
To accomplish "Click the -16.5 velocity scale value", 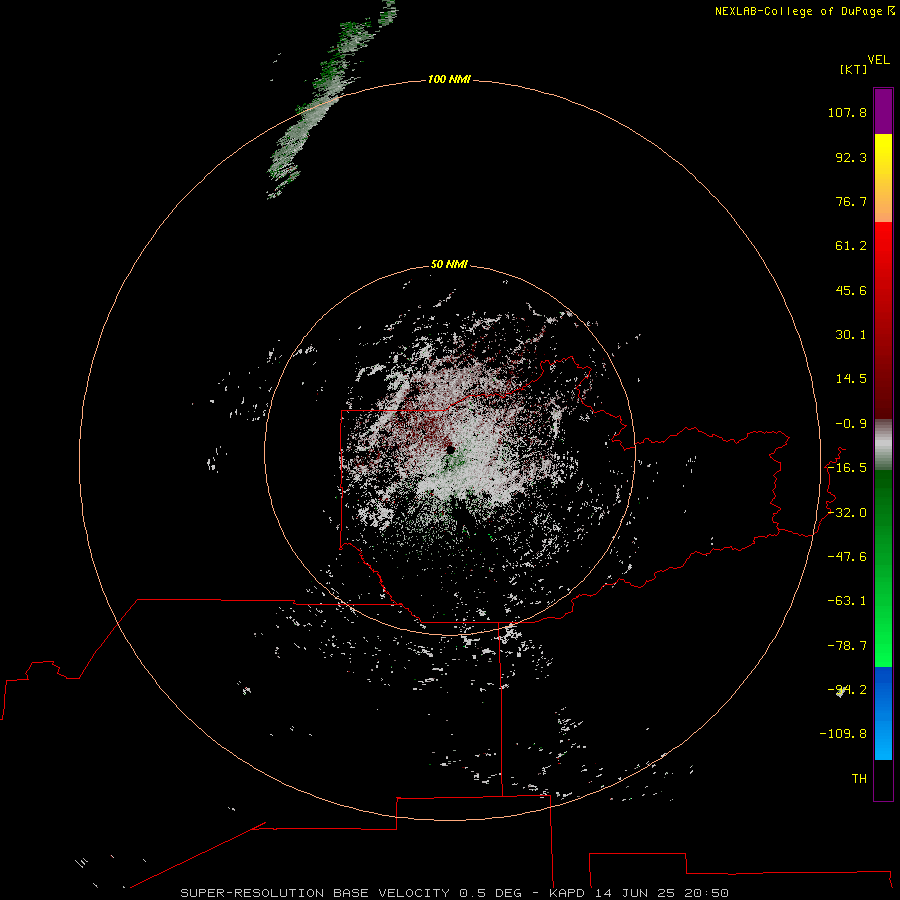I will click(847, 468).
